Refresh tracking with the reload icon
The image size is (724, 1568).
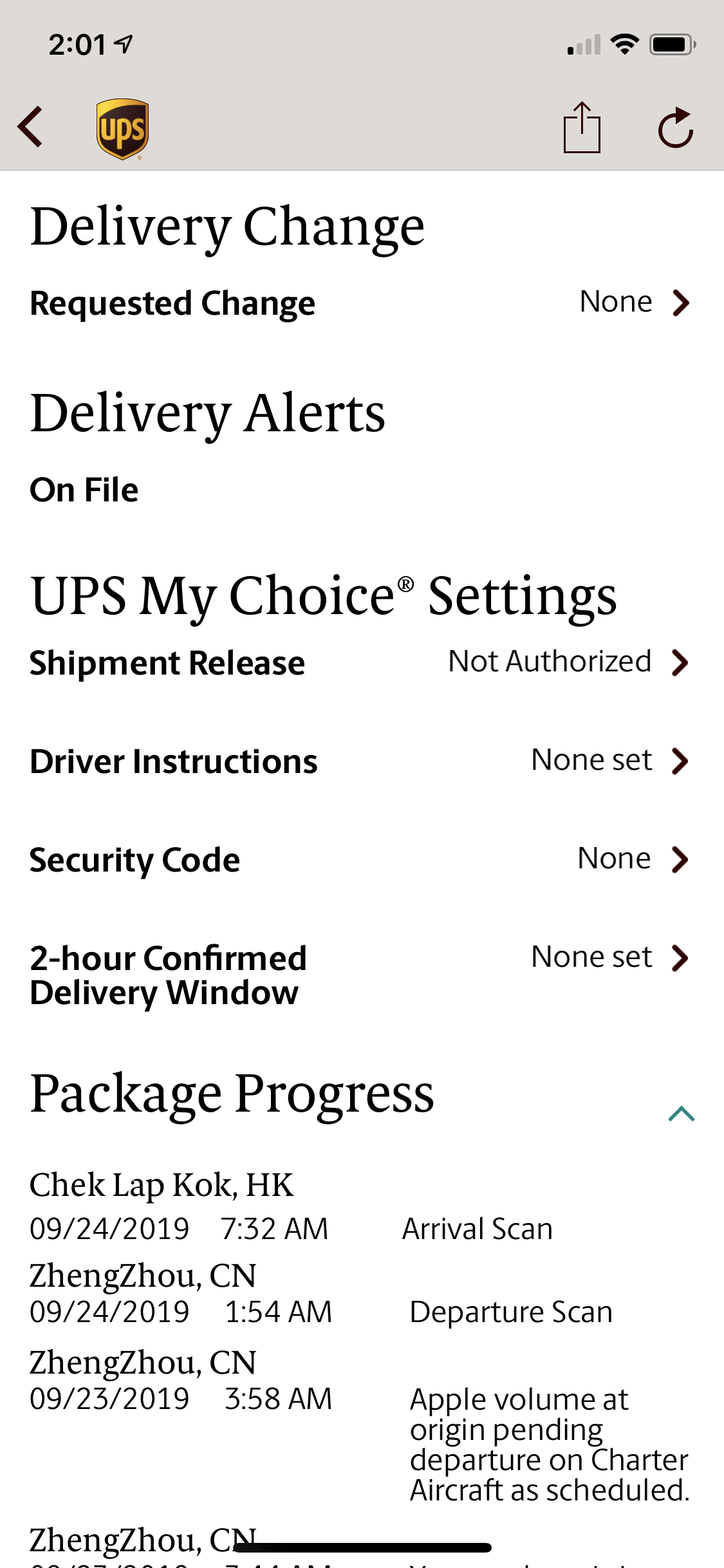point(676,127)
